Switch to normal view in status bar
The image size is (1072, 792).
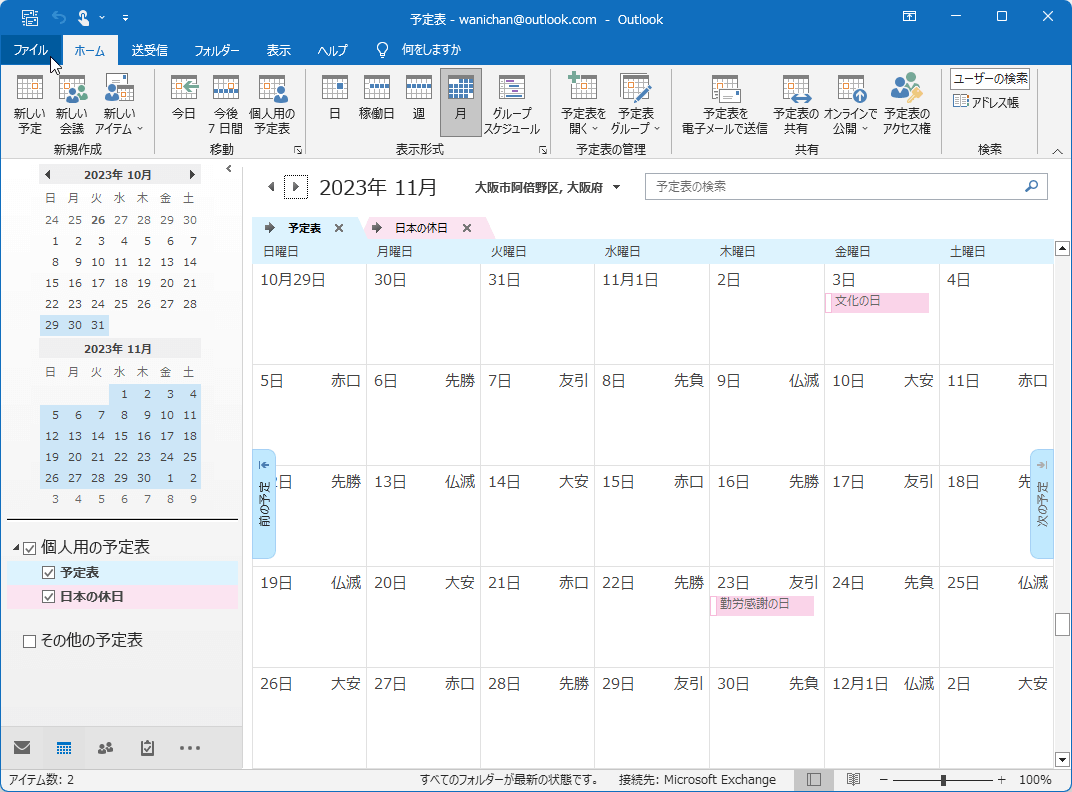814,780
